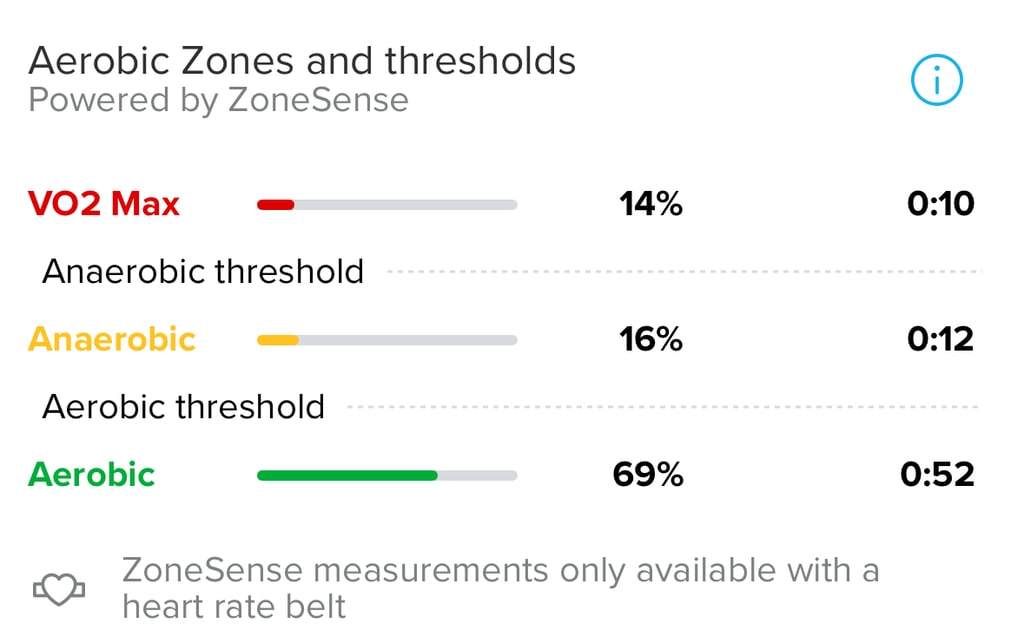This screenshot has height=643, width=1024.
Task: Select the VO2 Max zone label
Action: click(104, 203)
